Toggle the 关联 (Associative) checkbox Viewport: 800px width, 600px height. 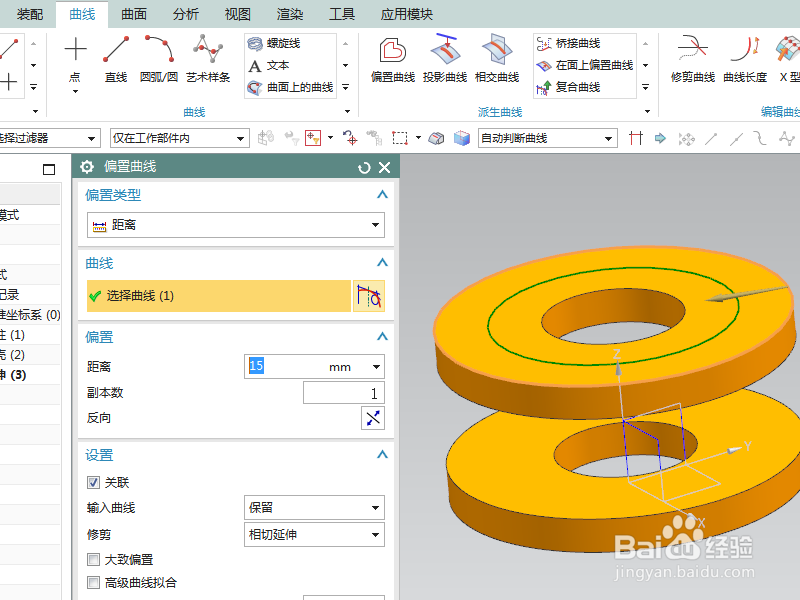[x=92, y=482]
